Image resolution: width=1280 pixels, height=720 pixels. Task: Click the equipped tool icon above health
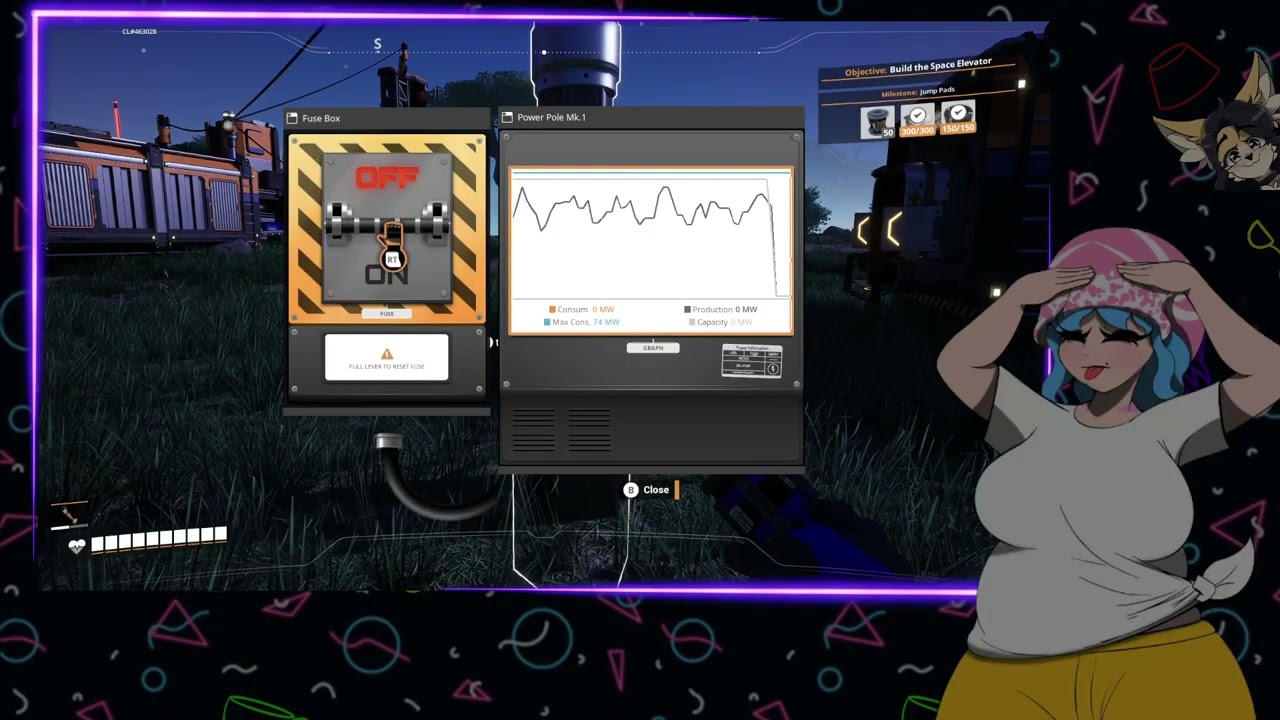click(x=70, y=516)
